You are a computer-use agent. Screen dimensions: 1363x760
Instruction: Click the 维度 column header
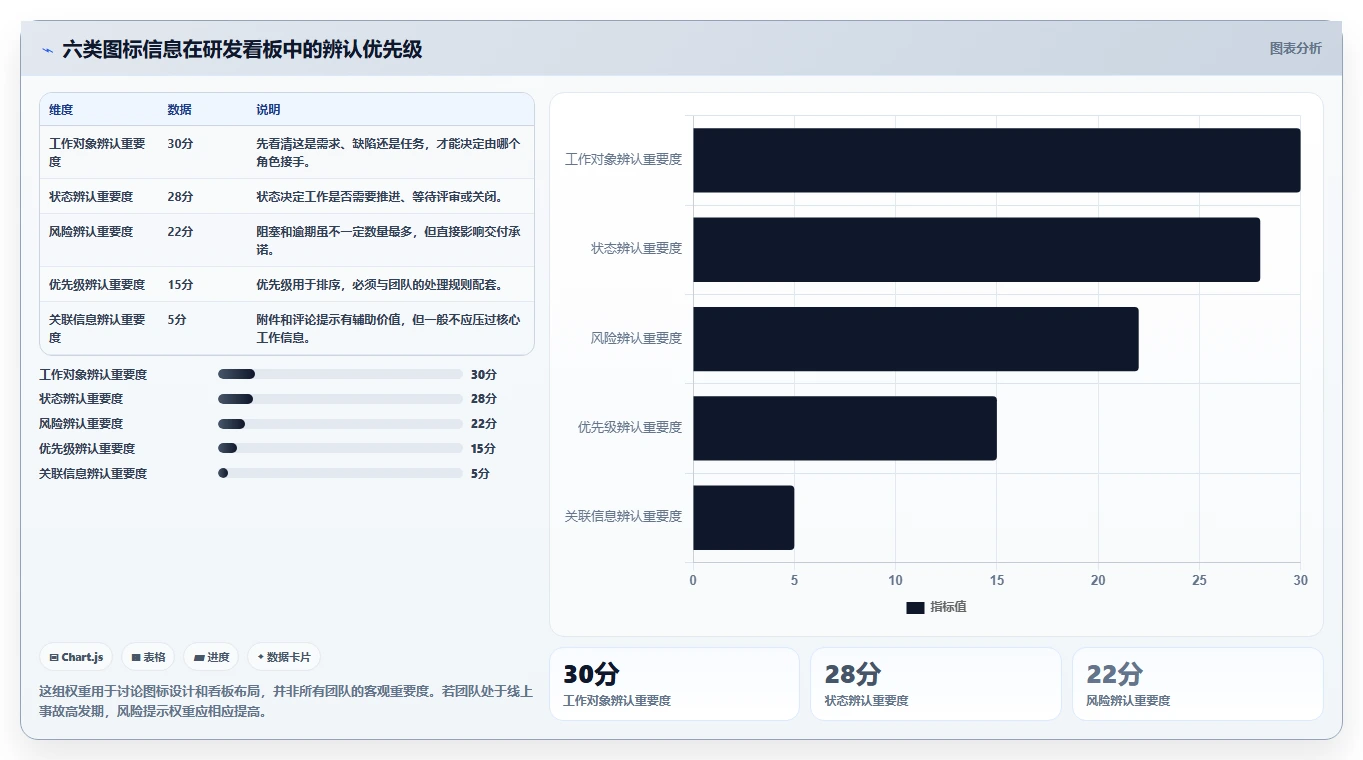coord(61,110)
